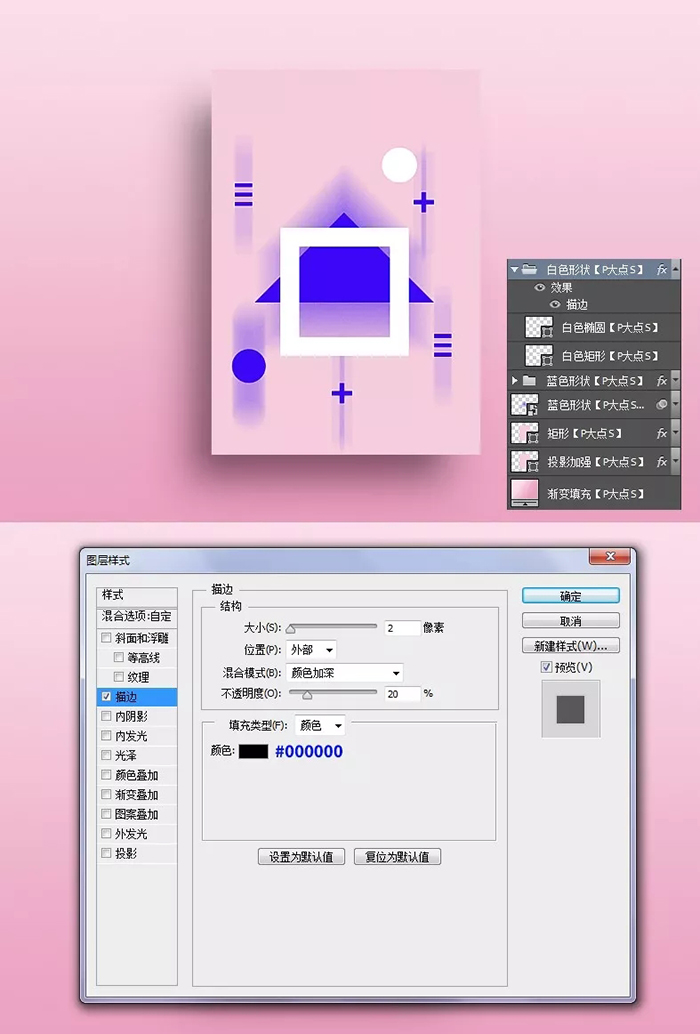Screen dimensions: 700x1034
Task: Enable the 光泽 checkbox
Action: pos(106,755)
